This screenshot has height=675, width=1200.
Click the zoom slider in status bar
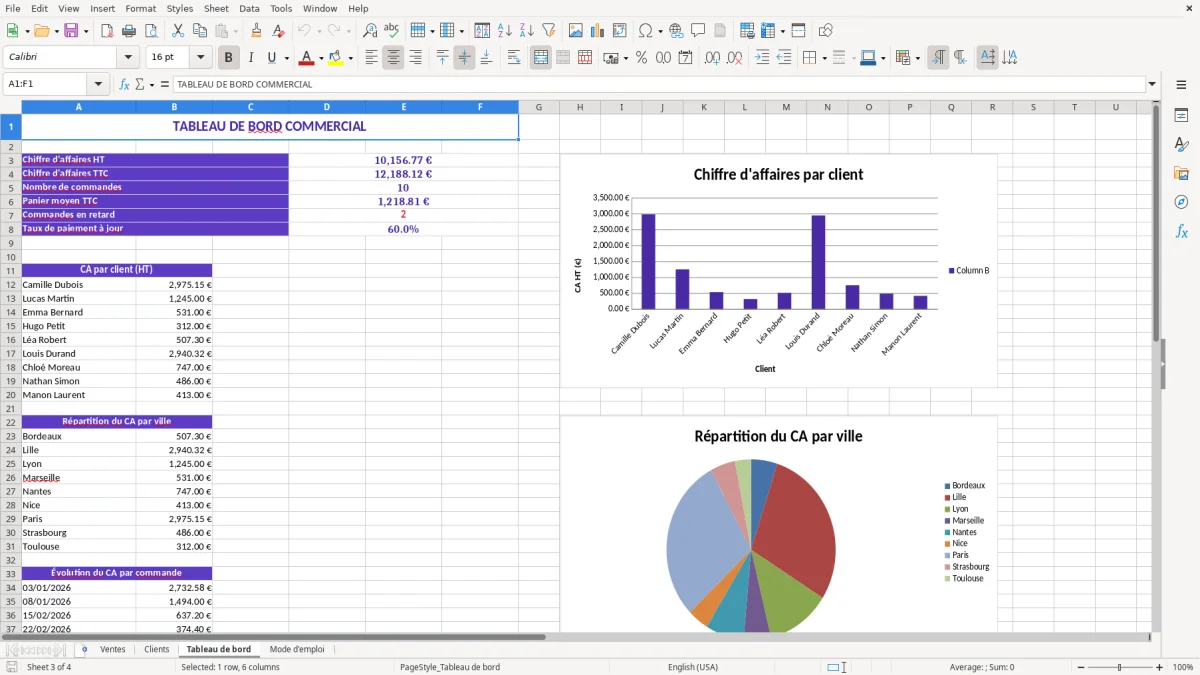point(1119,667)
